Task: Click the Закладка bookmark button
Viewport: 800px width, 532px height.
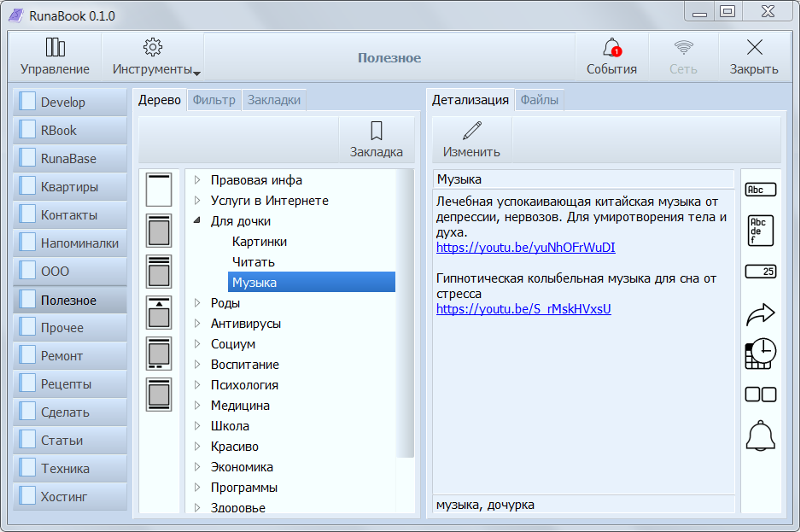Action: 376,140
